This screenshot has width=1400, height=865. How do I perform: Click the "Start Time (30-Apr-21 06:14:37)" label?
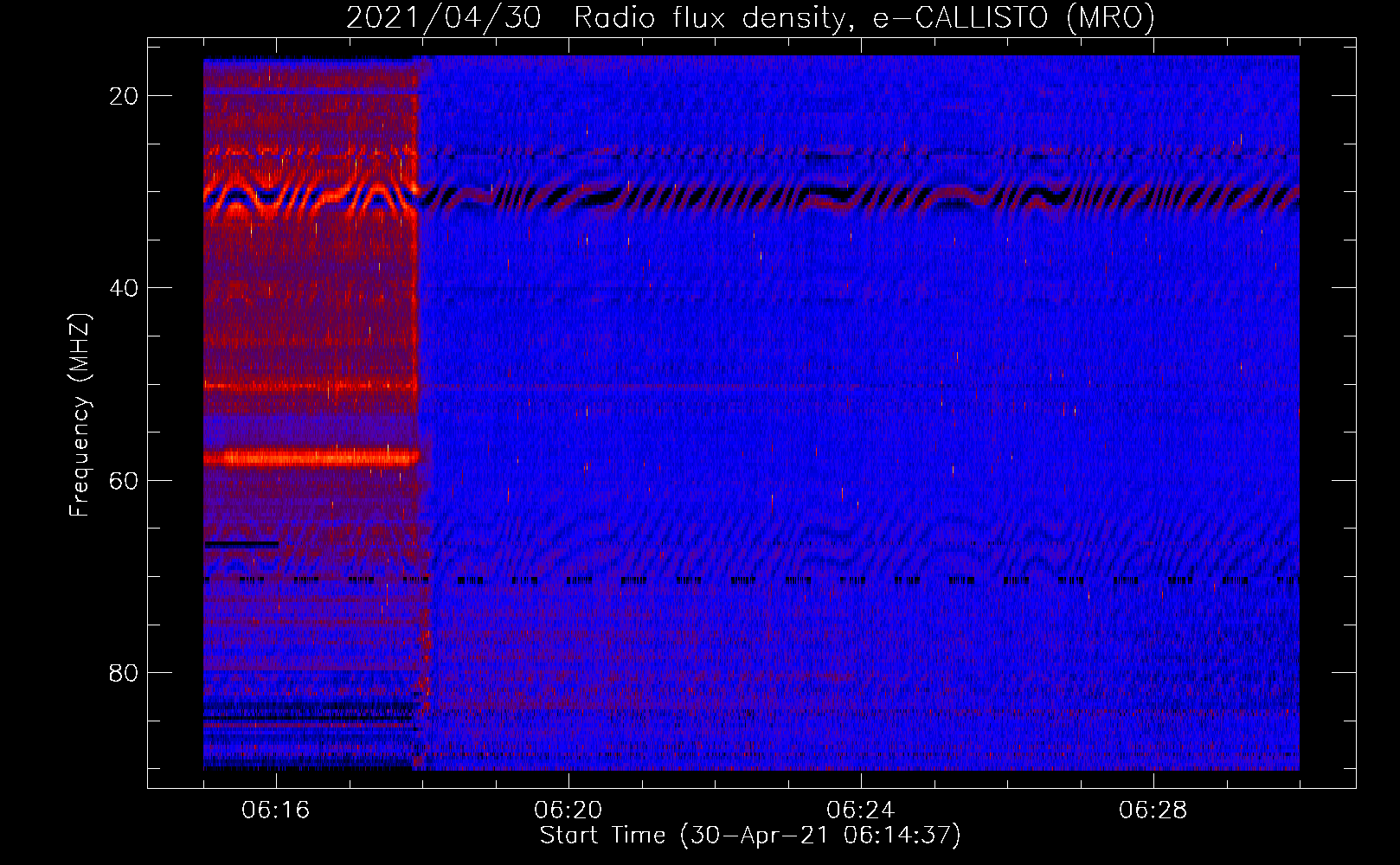750,836
